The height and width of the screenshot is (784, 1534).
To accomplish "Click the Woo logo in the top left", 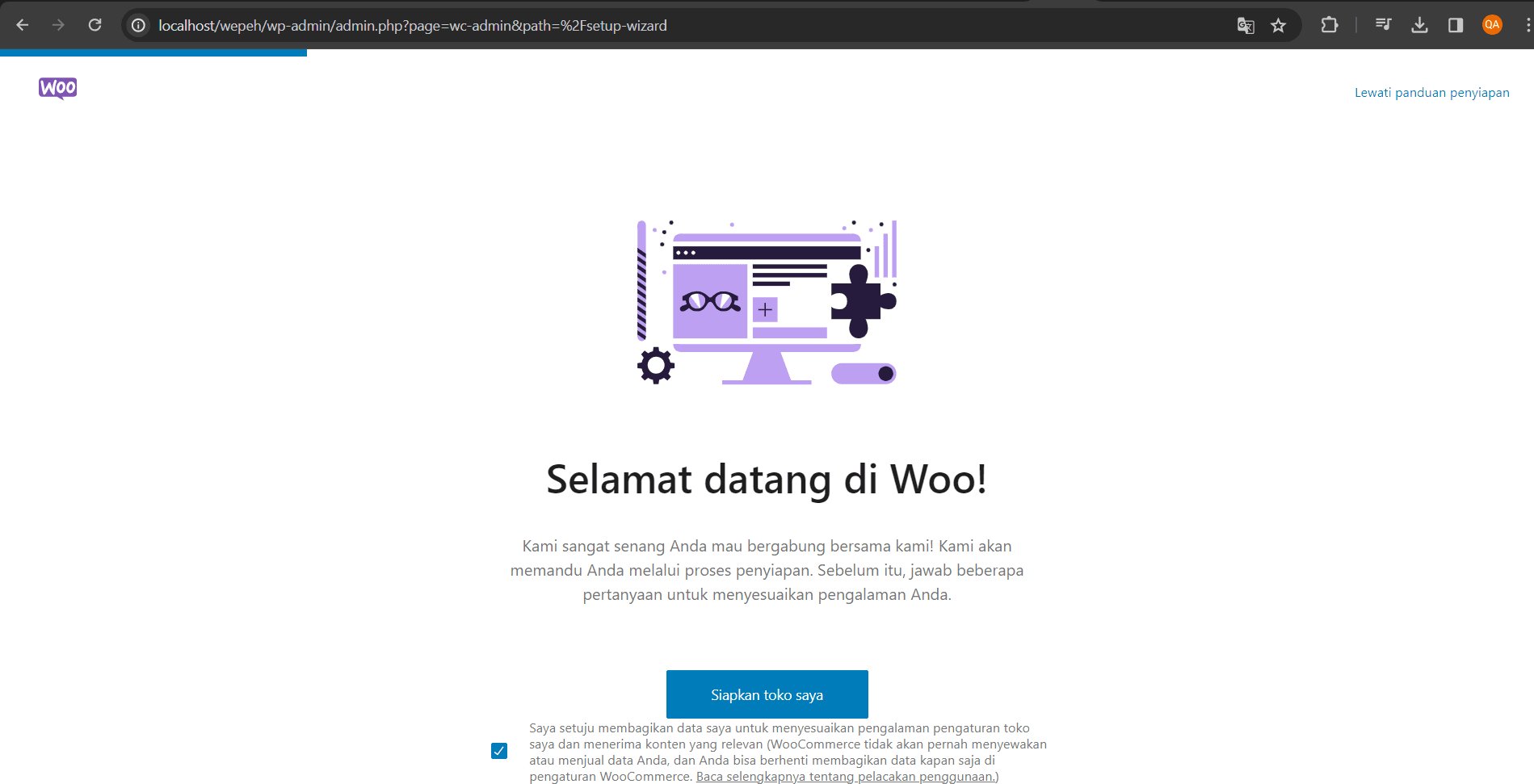I will click(x=57, y=88).
